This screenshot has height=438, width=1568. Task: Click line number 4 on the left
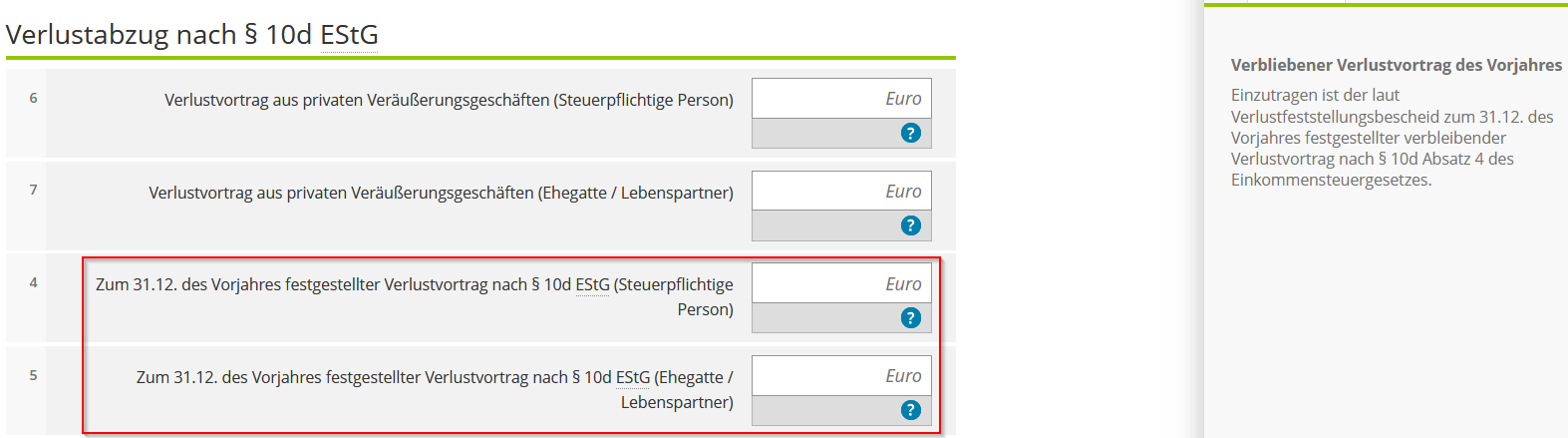33,282
